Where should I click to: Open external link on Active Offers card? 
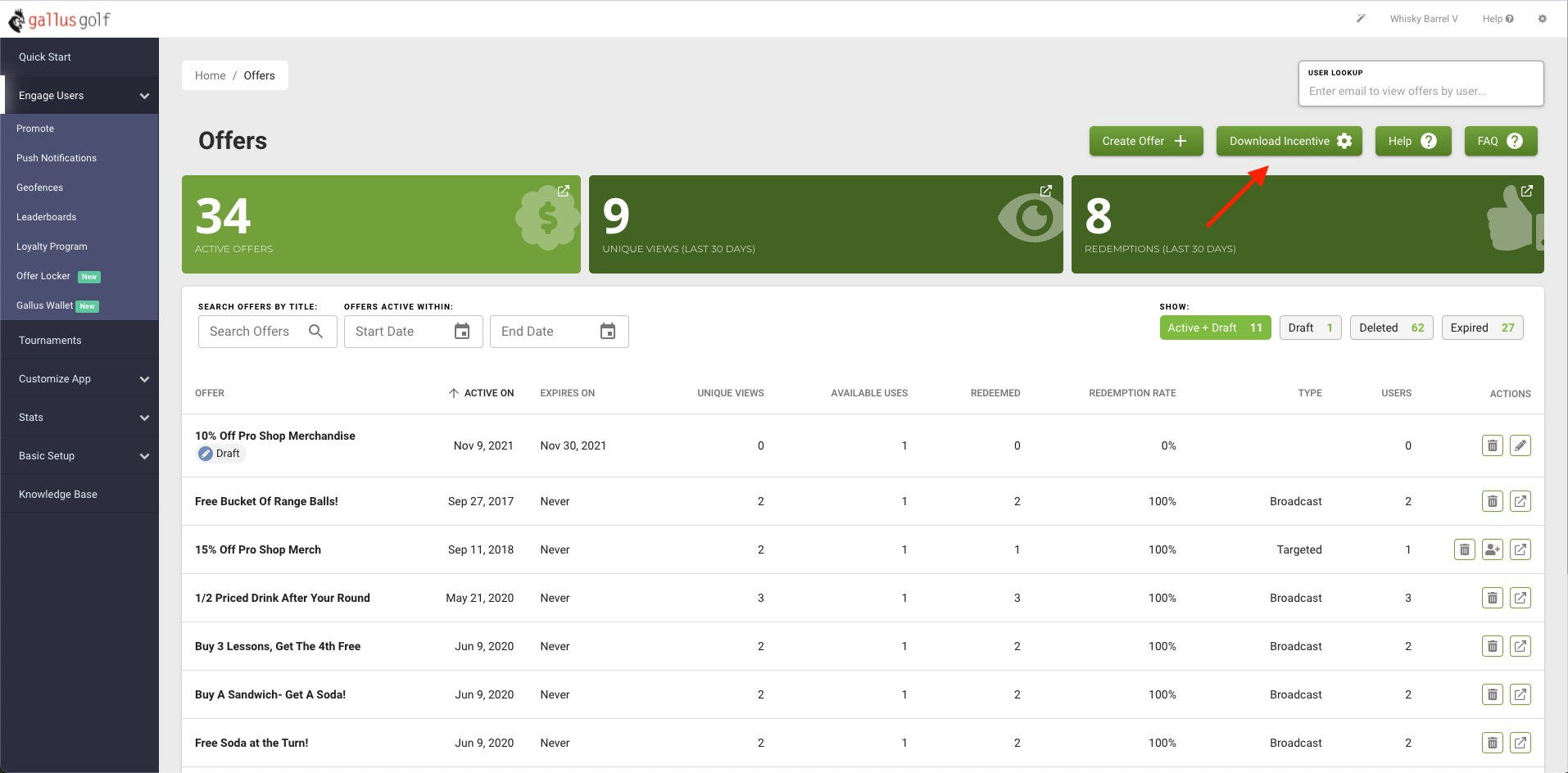564,191
